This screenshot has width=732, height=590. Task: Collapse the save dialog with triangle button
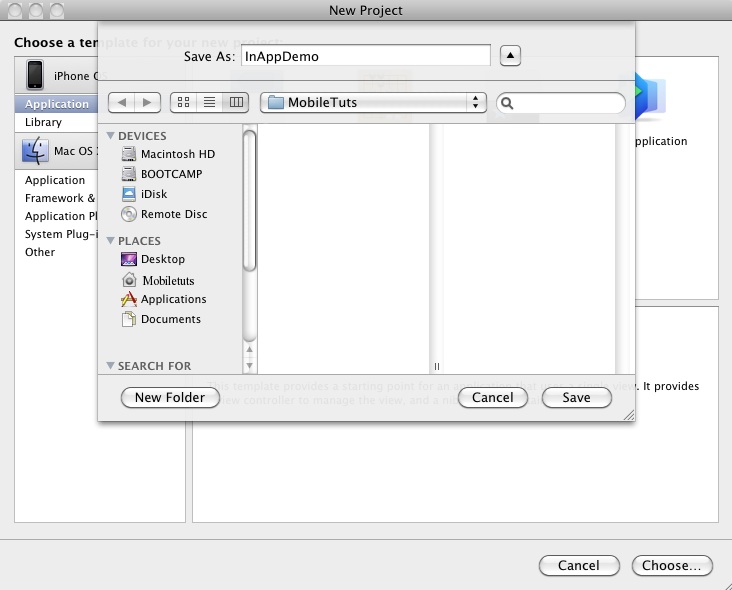[x=510, y=56]
